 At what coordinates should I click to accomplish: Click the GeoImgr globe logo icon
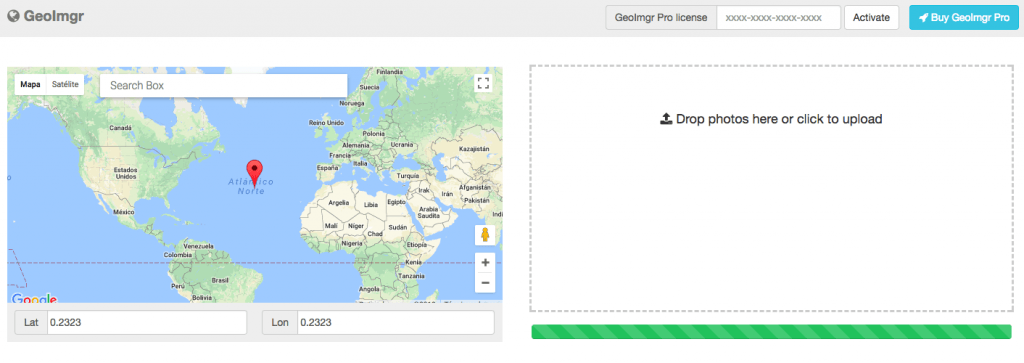tap(13, 17)
